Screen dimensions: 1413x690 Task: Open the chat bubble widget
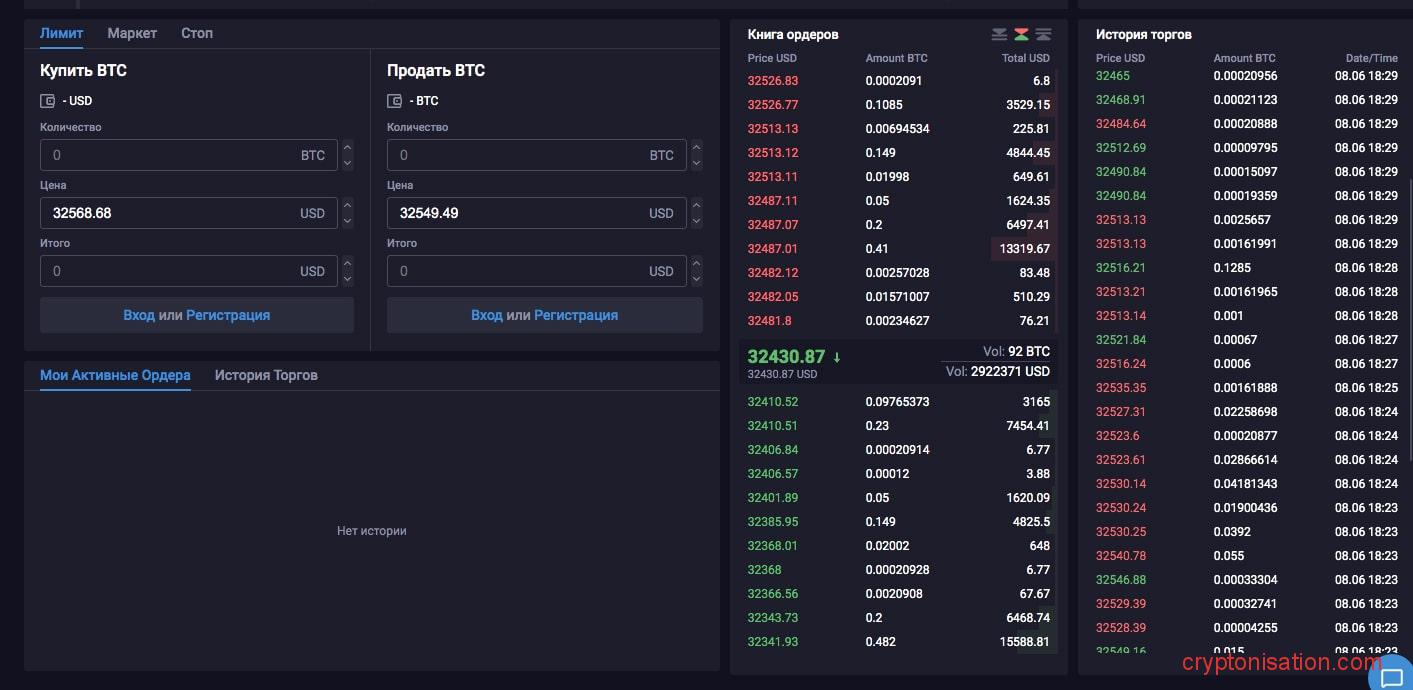1391,676
